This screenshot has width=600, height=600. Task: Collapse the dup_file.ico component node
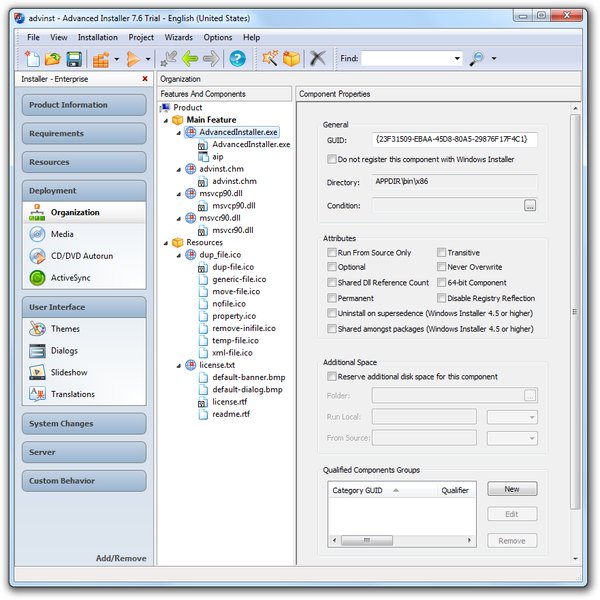pyautogui.click(x=179, y=255)
